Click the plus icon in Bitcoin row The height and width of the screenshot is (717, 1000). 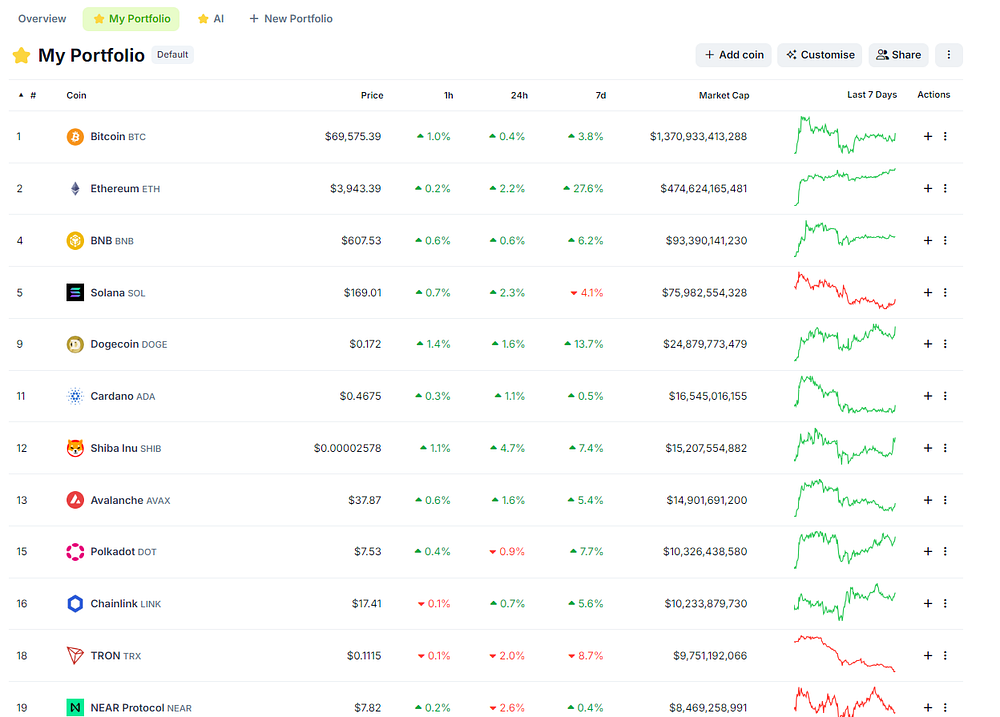[x=928, y=136]
